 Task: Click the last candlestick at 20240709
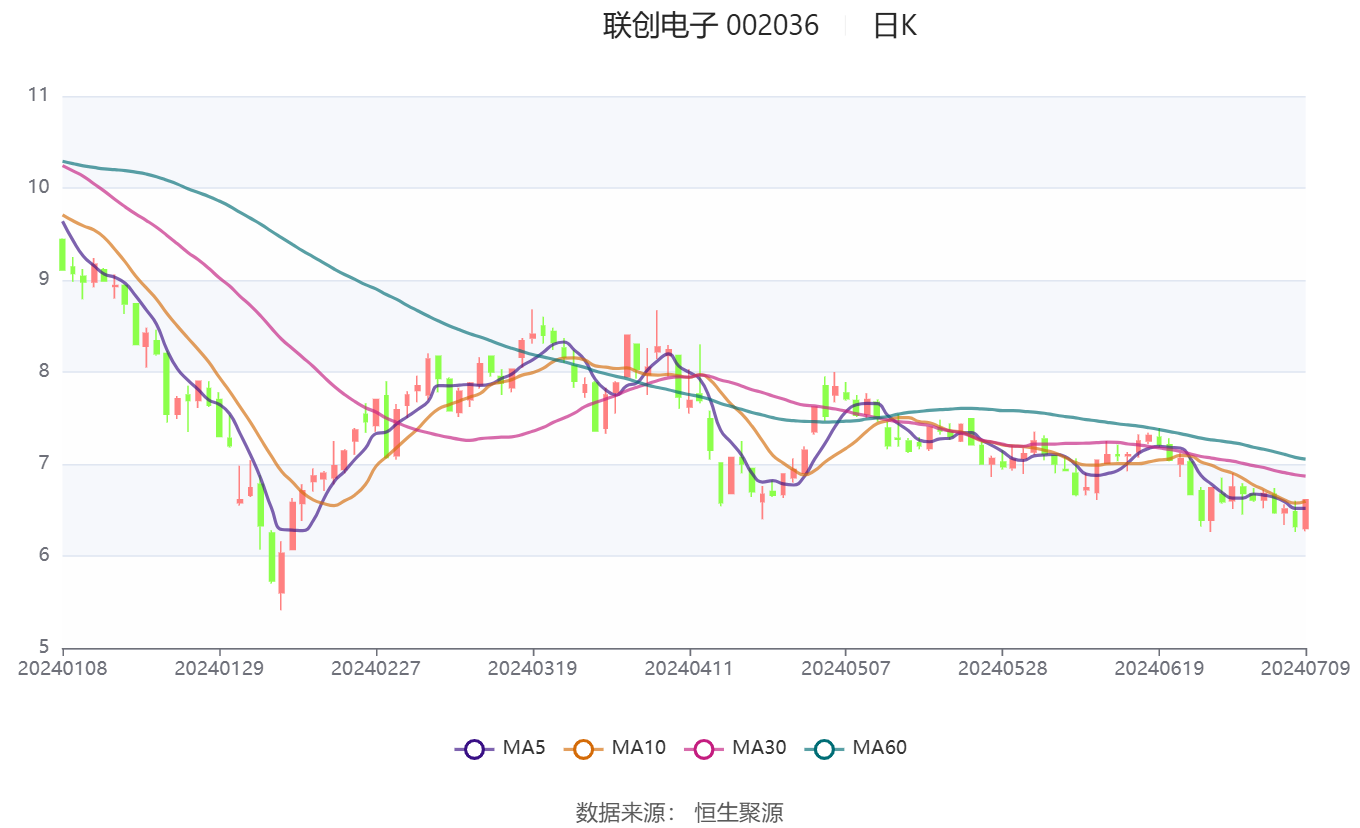pos(1305,514)
